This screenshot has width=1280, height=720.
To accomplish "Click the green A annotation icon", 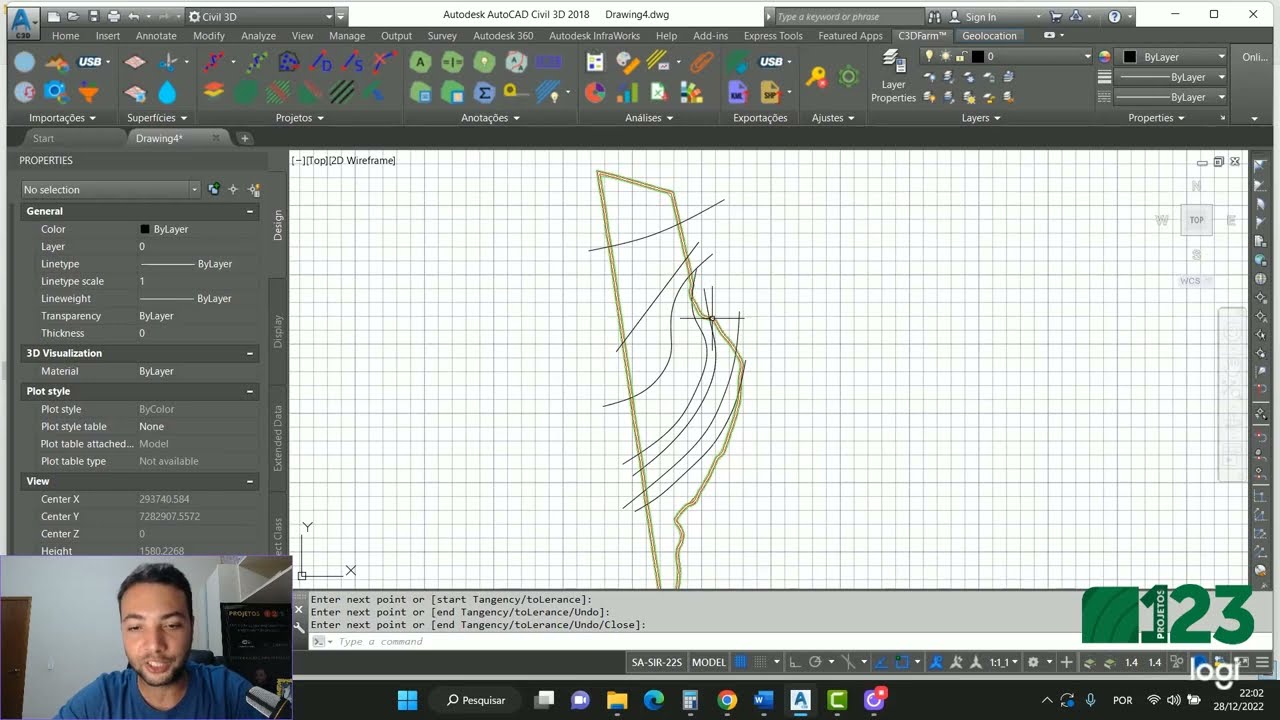I will [x=420, y=62].
